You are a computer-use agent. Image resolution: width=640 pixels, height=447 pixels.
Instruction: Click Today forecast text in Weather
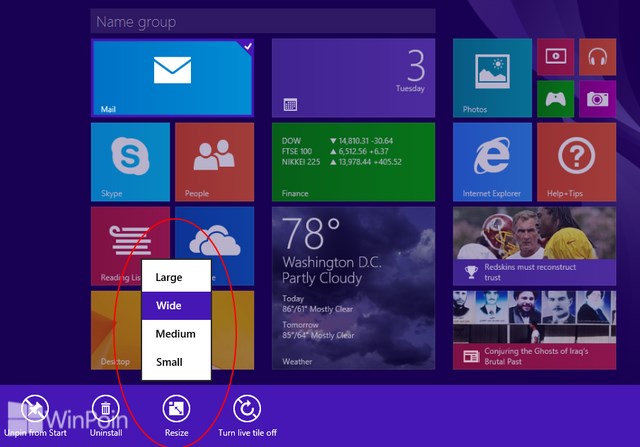point(318,304)
